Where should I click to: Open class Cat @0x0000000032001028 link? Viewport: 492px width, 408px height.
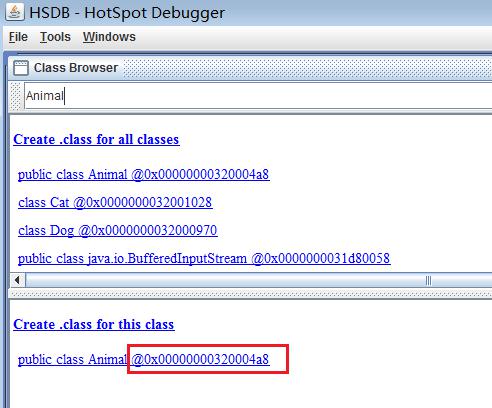coord(115,202)
